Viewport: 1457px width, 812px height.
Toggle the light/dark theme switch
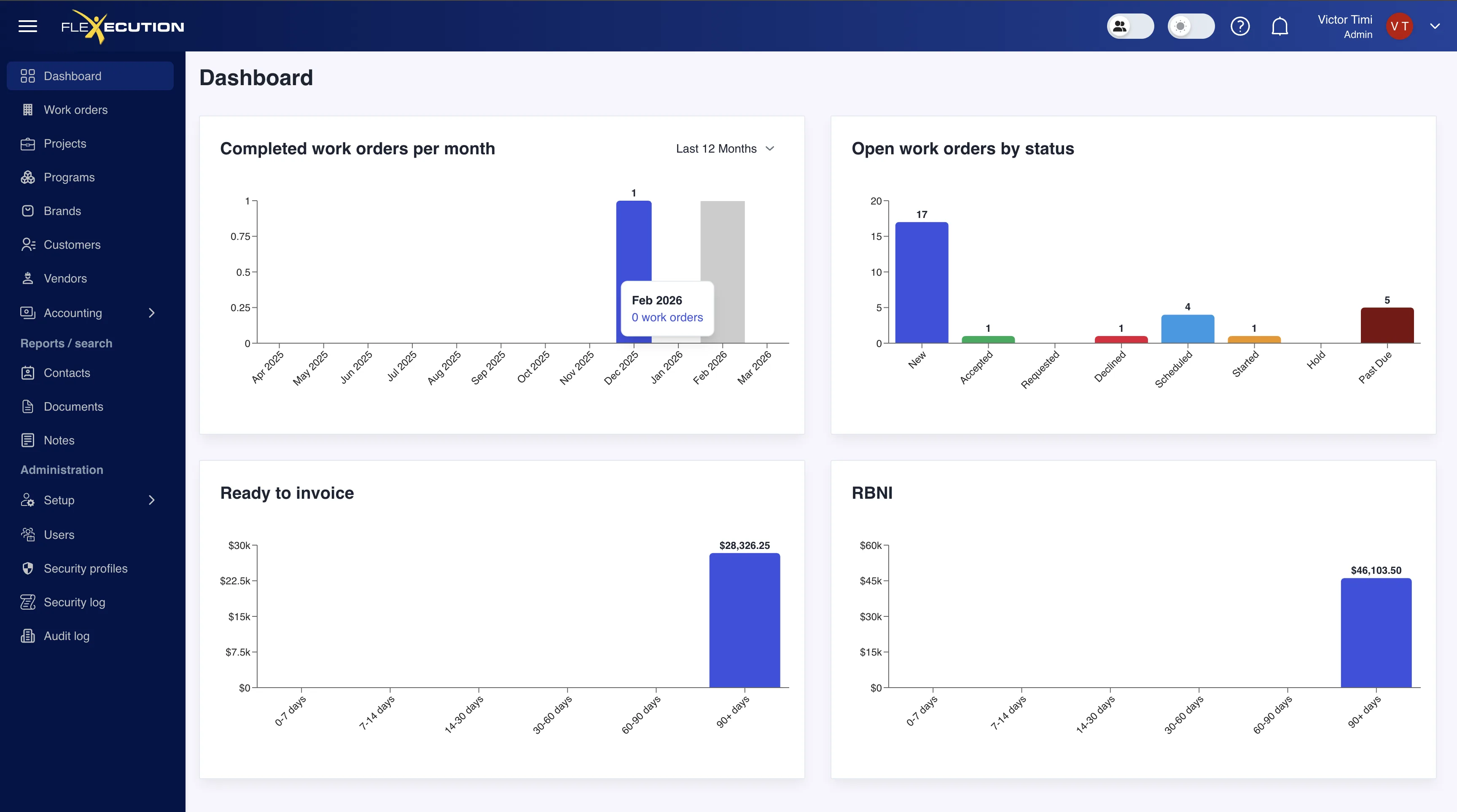click(1191, 26)
